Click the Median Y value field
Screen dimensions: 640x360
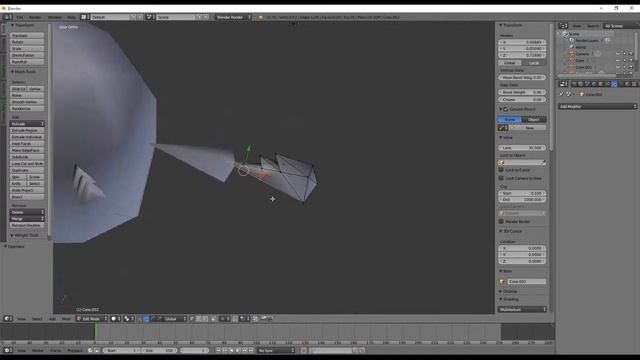tap(522, 49)
